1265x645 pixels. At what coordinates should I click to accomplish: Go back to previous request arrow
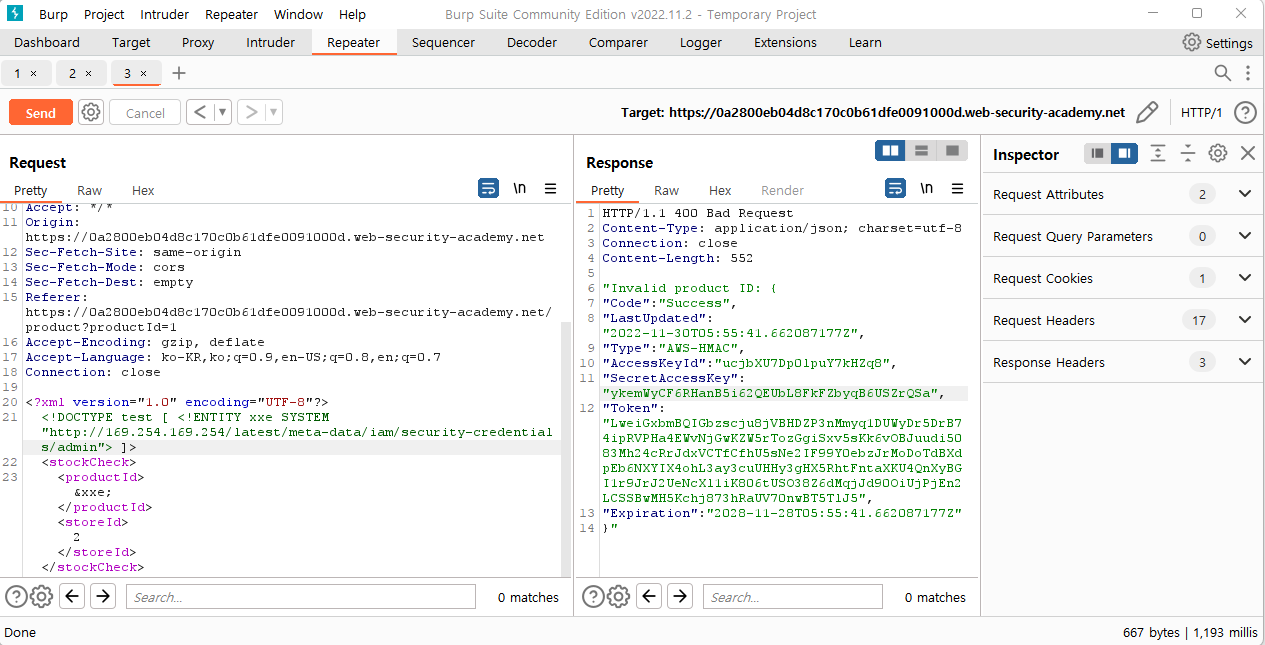click(x=199, y=112)
